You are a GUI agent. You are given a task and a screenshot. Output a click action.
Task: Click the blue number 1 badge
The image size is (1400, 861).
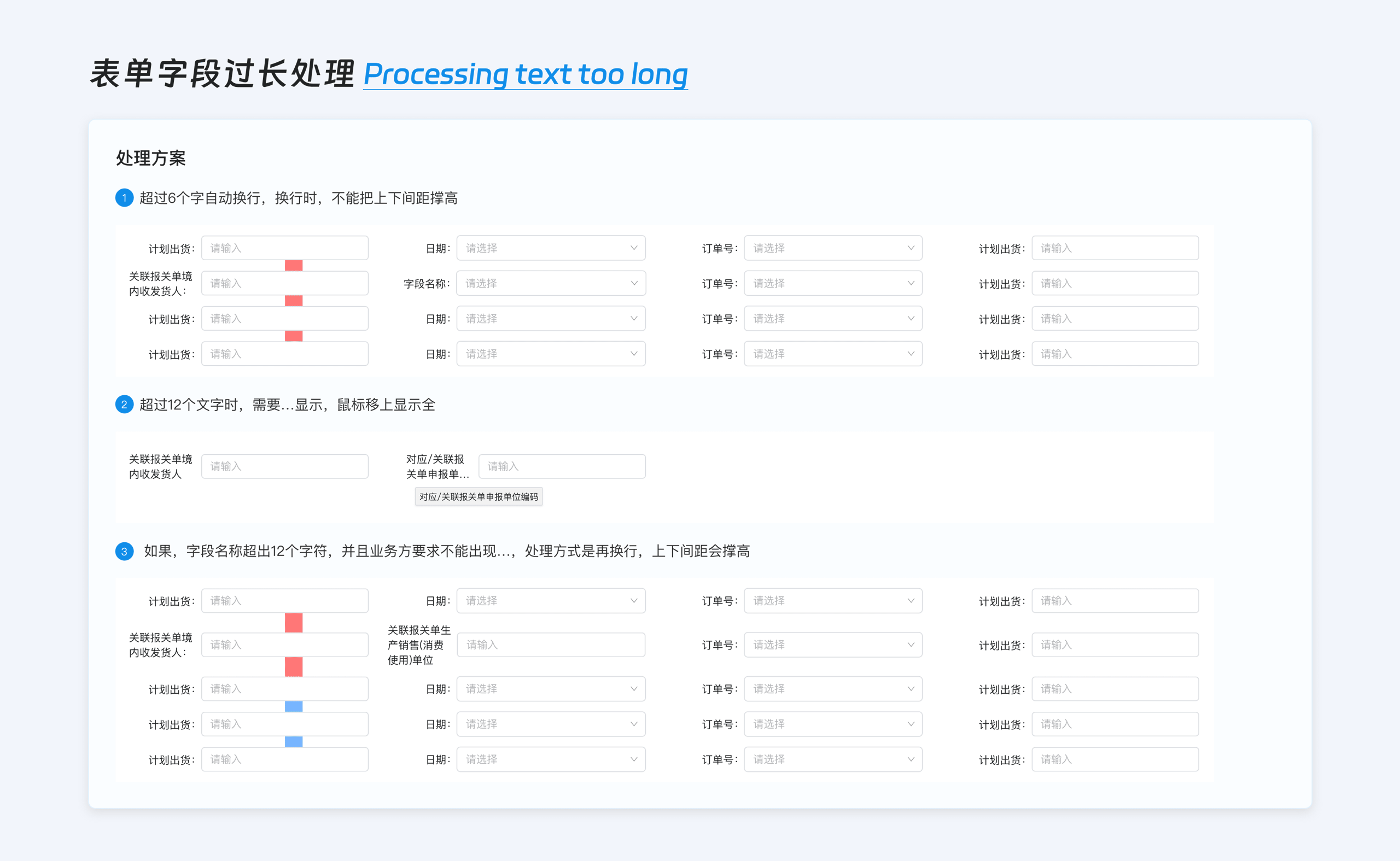124,198
